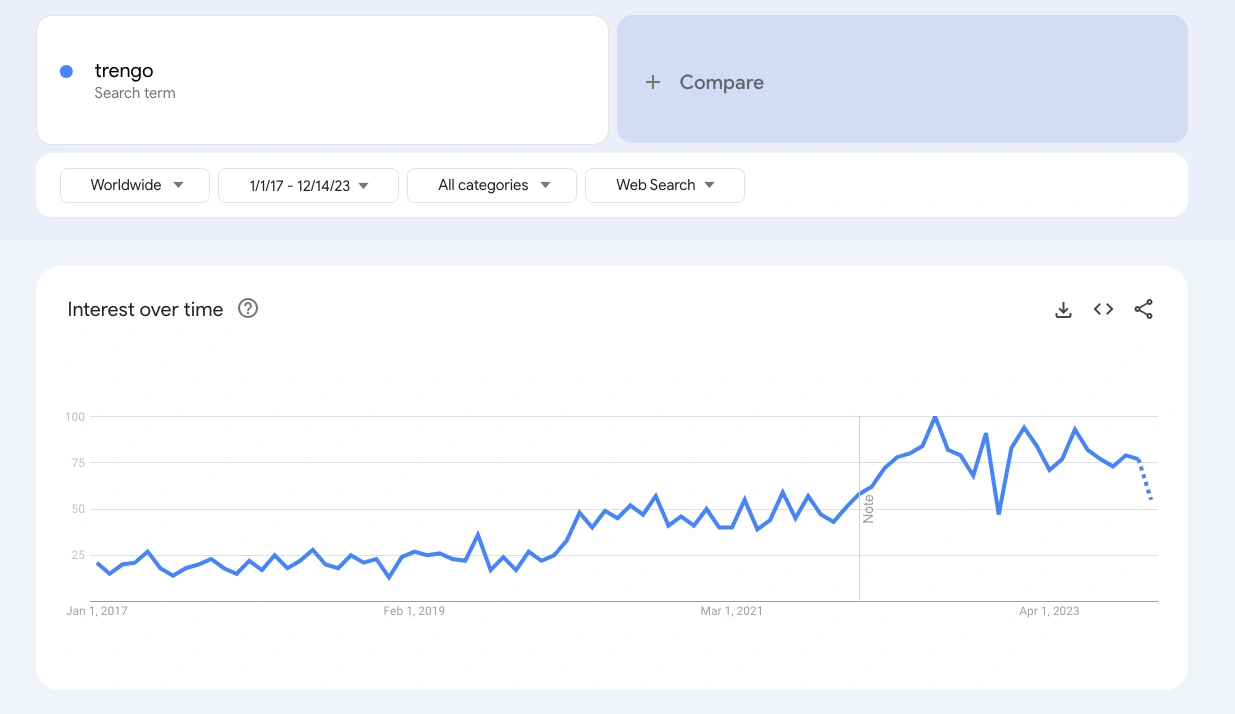This screenshot has width=1235, height=714.
Task: Click the Feb 1, 2019 axis label
Action: click(414, 611)
